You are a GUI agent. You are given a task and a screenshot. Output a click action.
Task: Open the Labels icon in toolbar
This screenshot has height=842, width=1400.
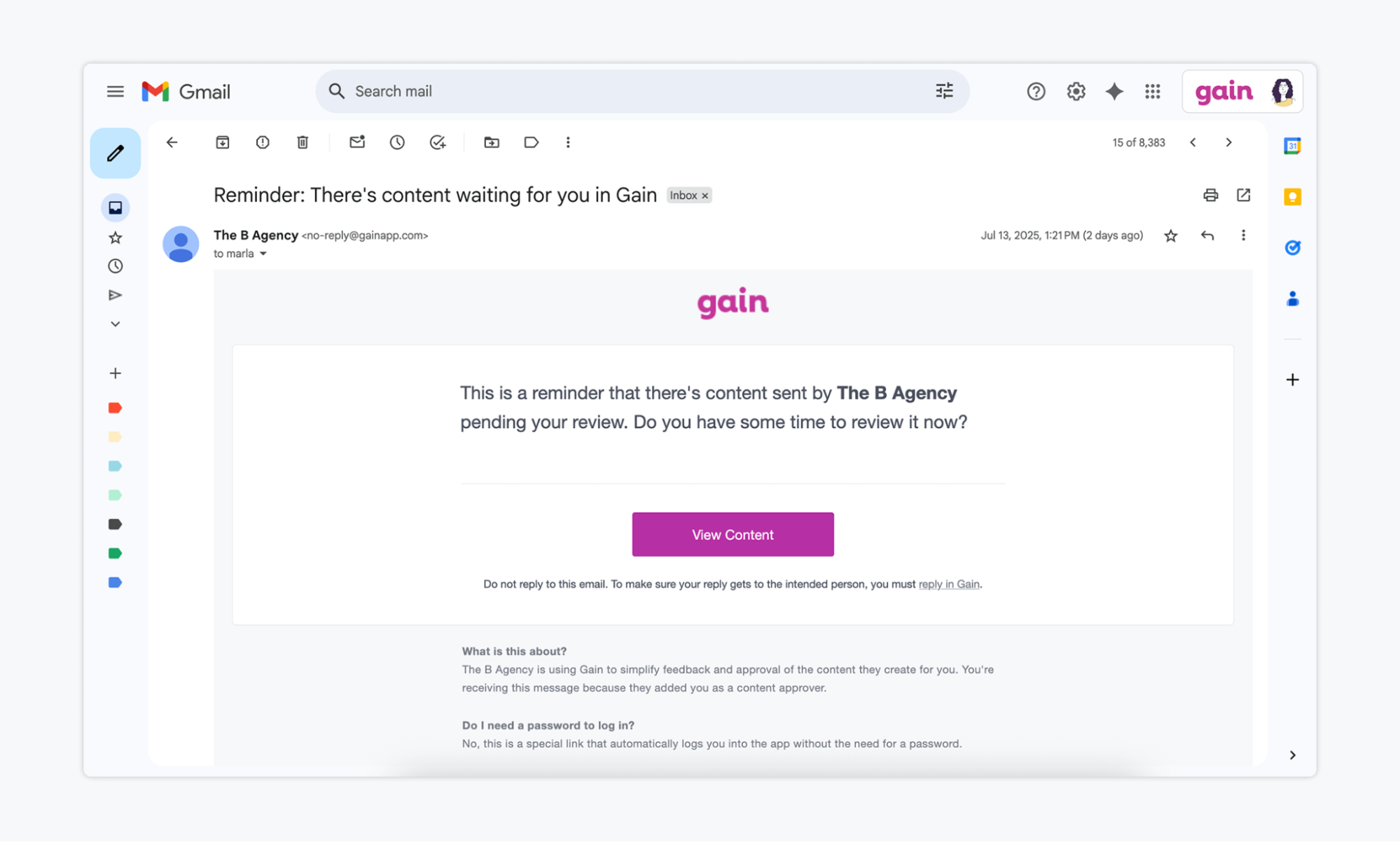tap(532, 142)
